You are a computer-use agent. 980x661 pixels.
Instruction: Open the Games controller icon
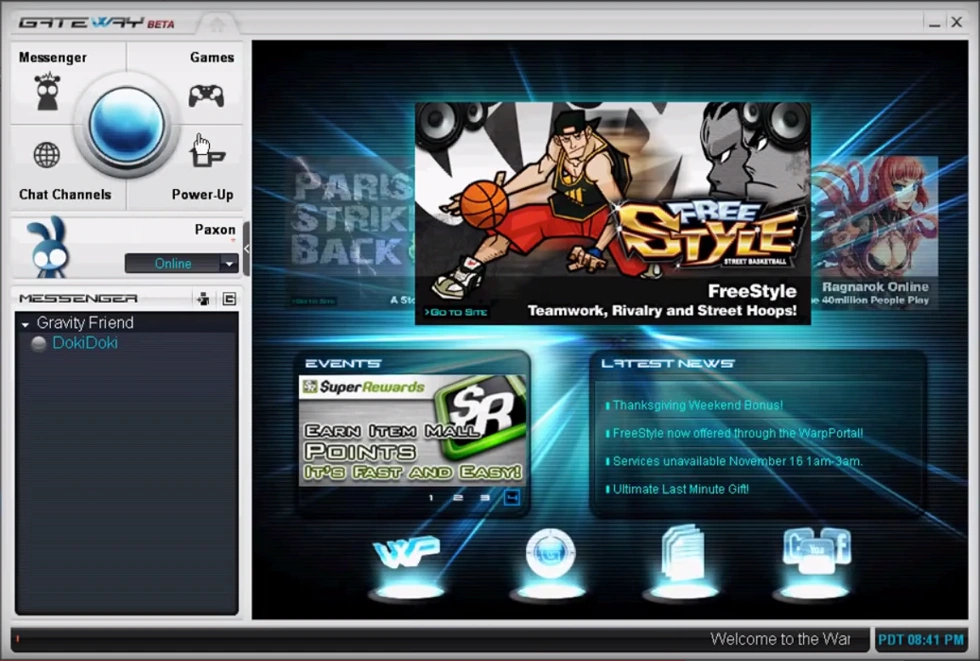point(206,96)
